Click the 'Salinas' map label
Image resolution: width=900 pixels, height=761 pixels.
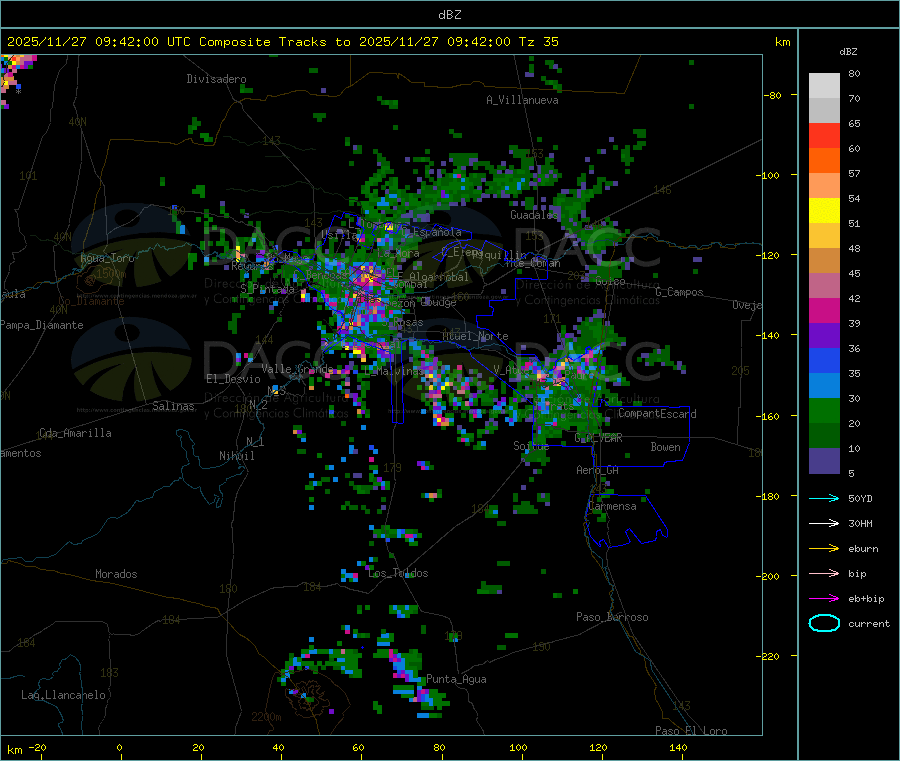pyautogui.click(x=173, y=406)
